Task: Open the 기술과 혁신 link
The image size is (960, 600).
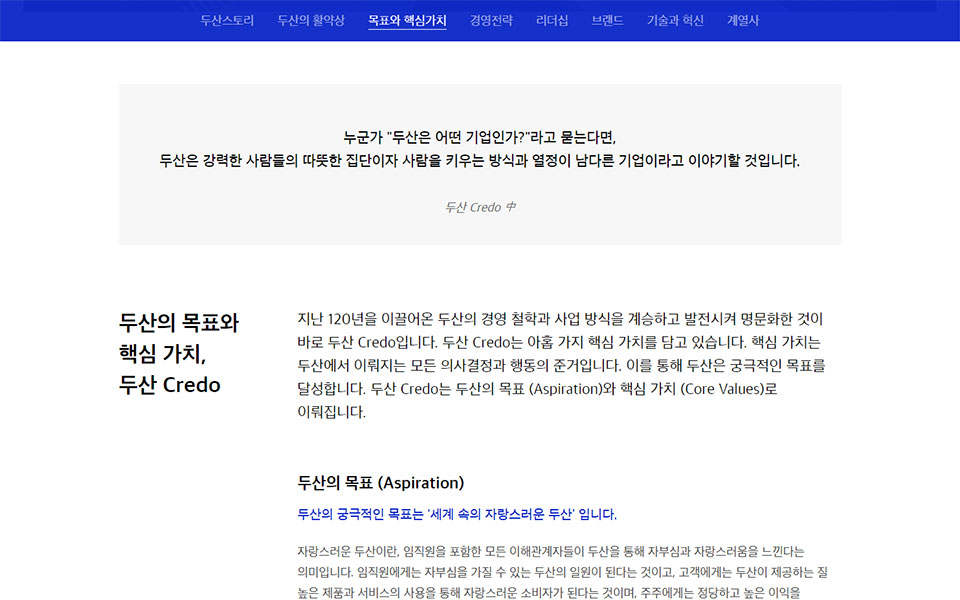Action: 675,20
